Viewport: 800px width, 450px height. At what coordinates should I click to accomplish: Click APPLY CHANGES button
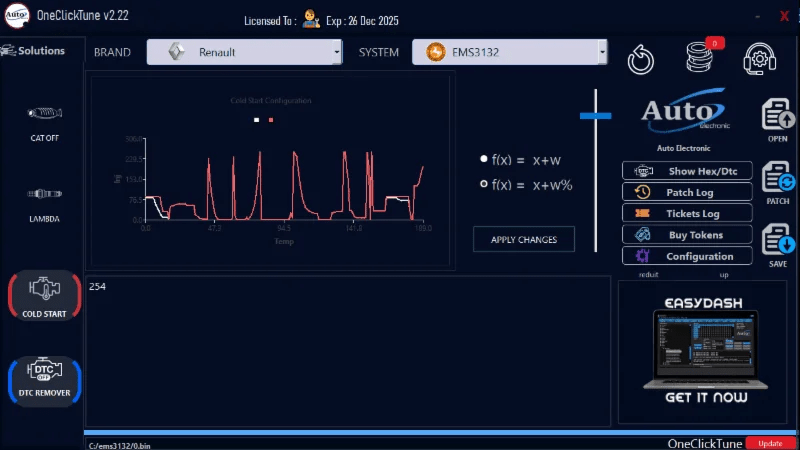(523, 239)
